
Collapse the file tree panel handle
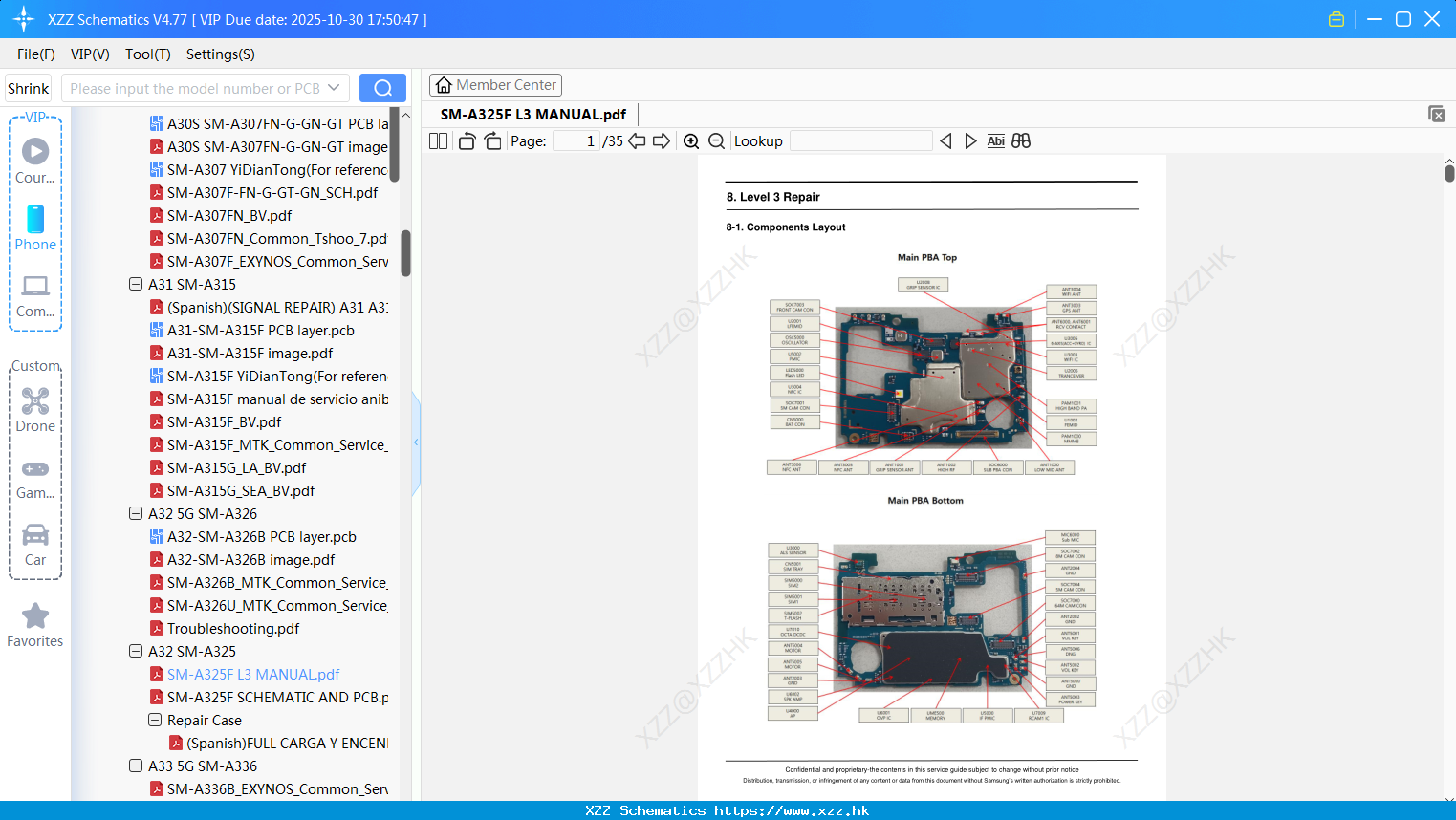pyautogui.click(x=416, y=442)
